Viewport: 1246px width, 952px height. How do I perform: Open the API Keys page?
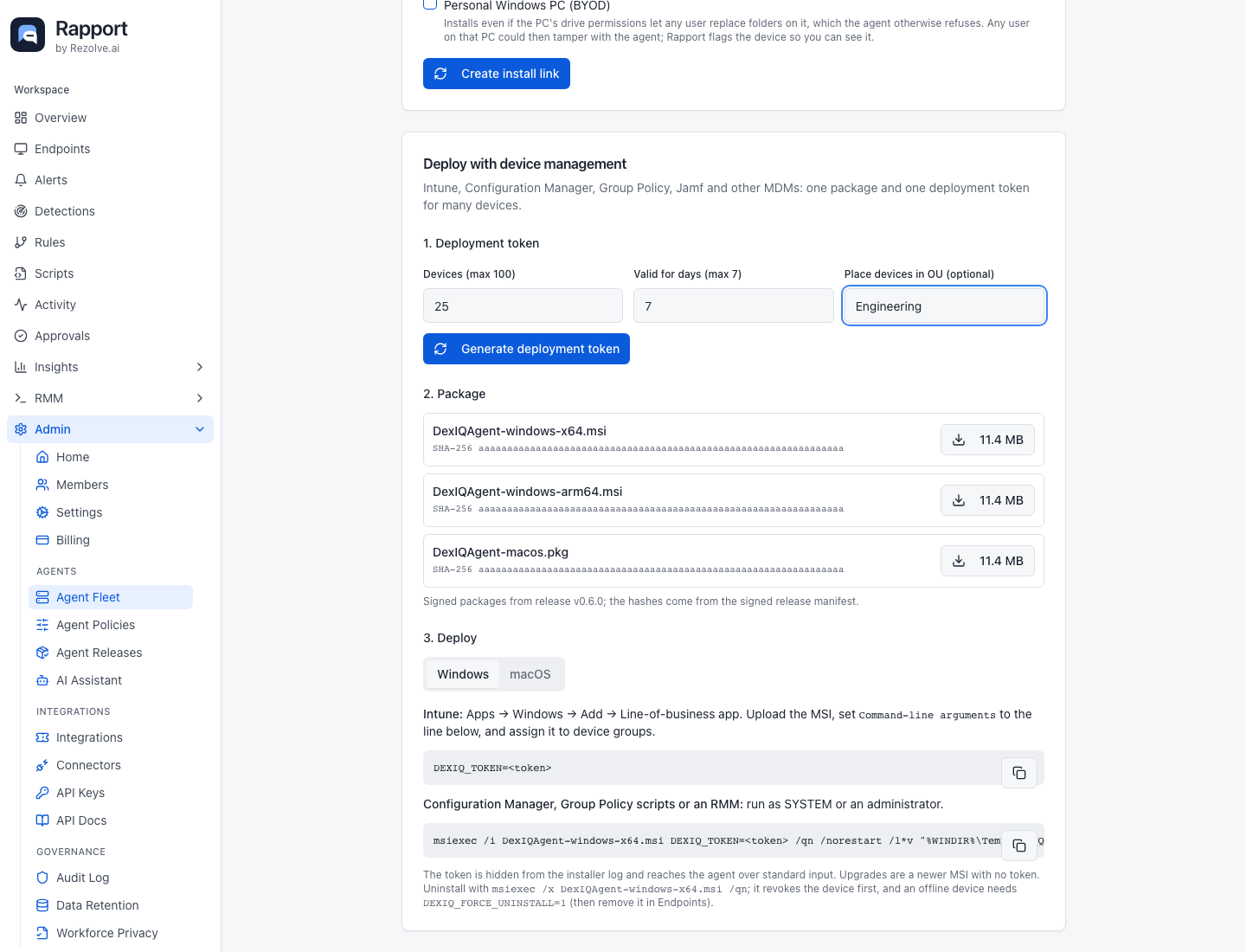tap(111, 793)
